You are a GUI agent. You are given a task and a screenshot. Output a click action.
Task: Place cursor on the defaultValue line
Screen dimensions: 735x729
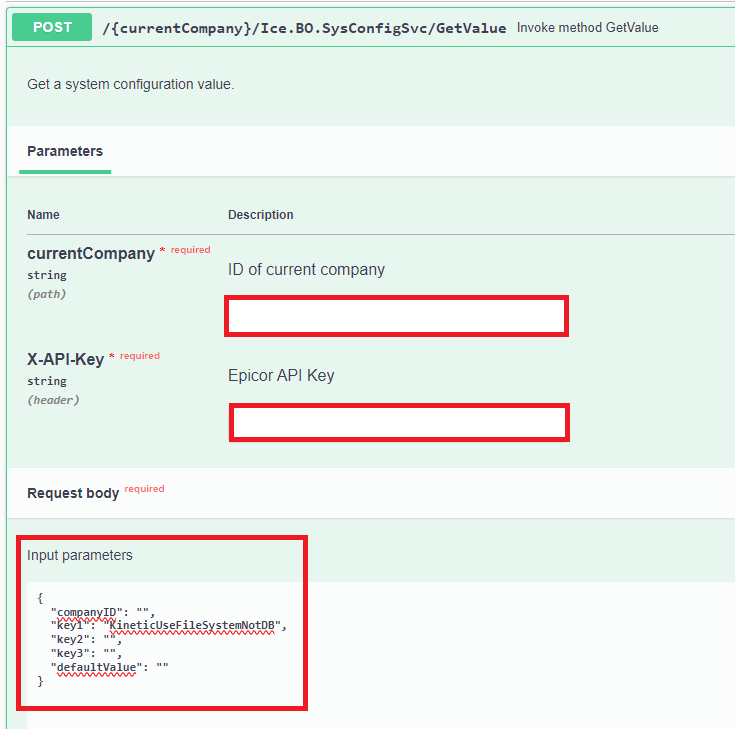pyautogui.click(x=112, y=667)
